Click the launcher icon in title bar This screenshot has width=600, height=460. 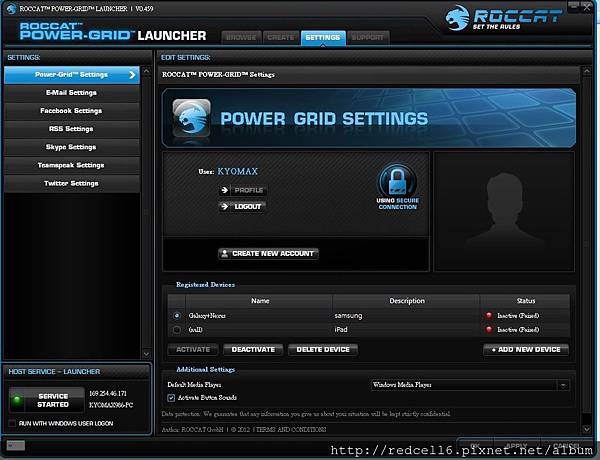[x=11, y=9]
